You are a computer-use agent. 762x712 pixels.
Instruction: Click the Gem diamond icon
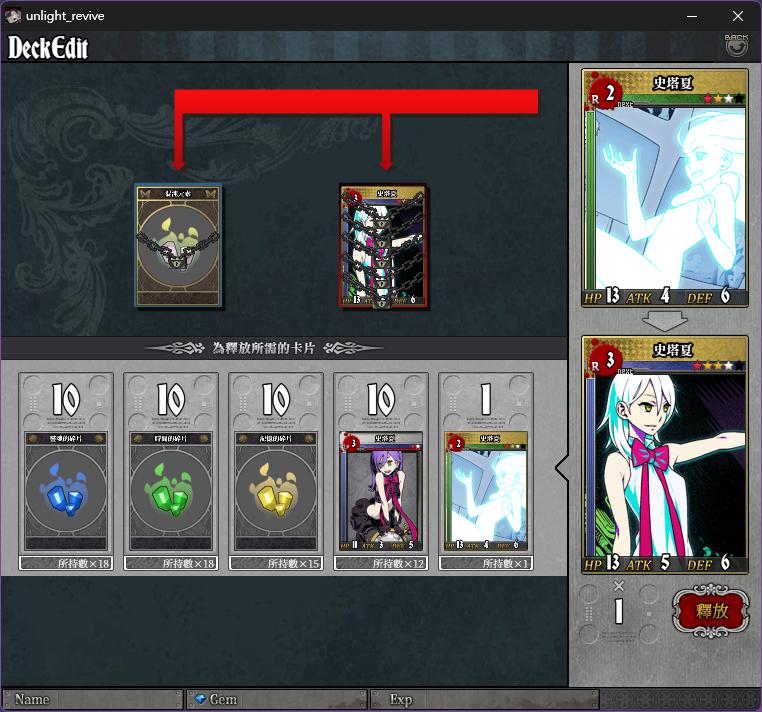click(201, 699)
